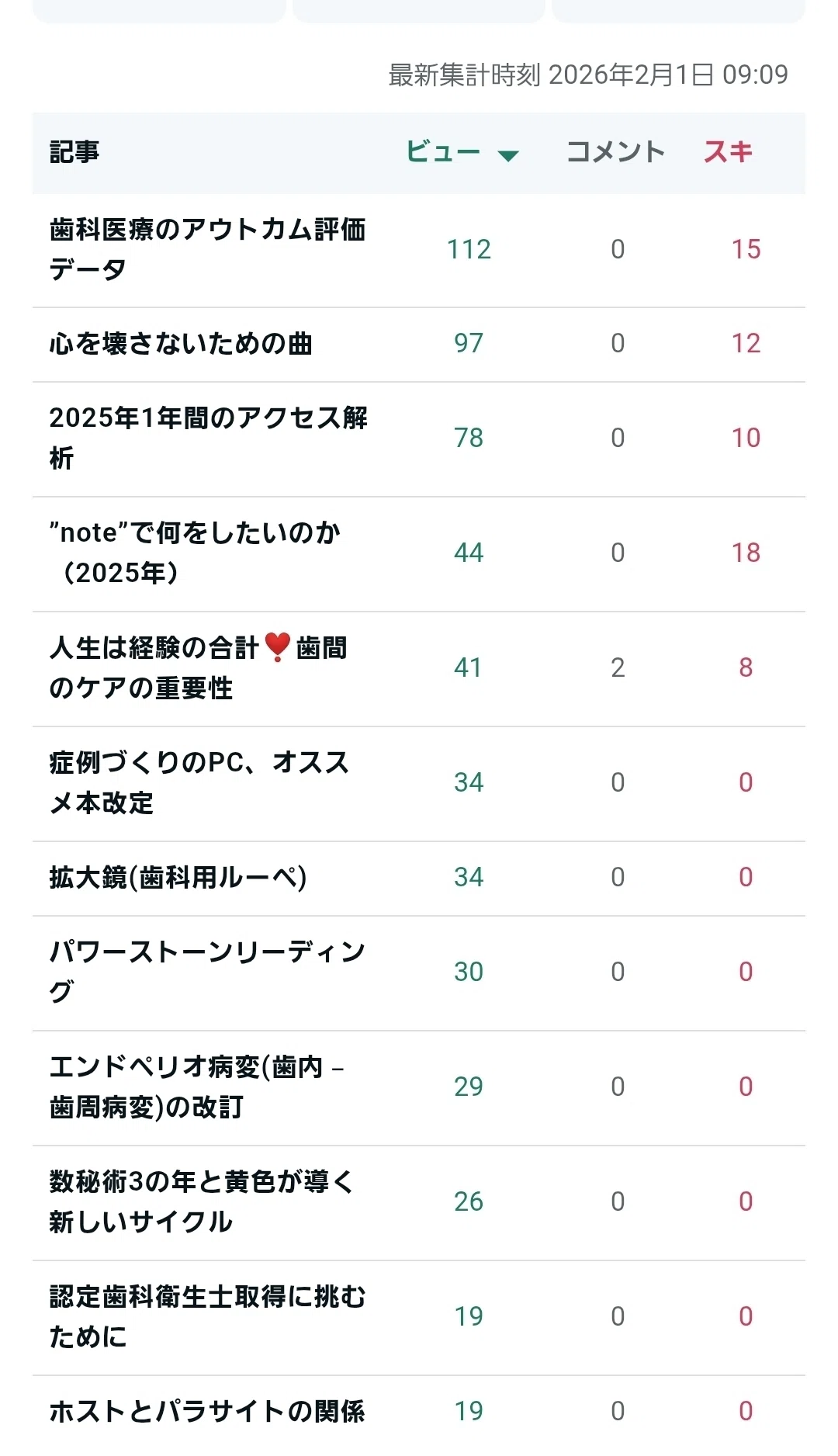Open 症例づくりのPC、オススメ本改定 article

199,782
